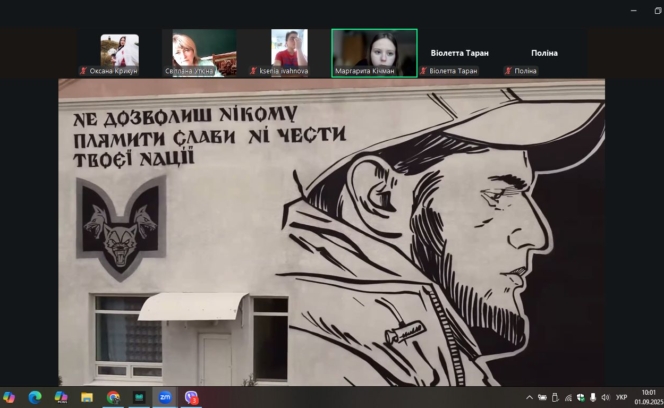Launch Google Chrome from the taskbar
664x408 pixels.
[113, 397]
